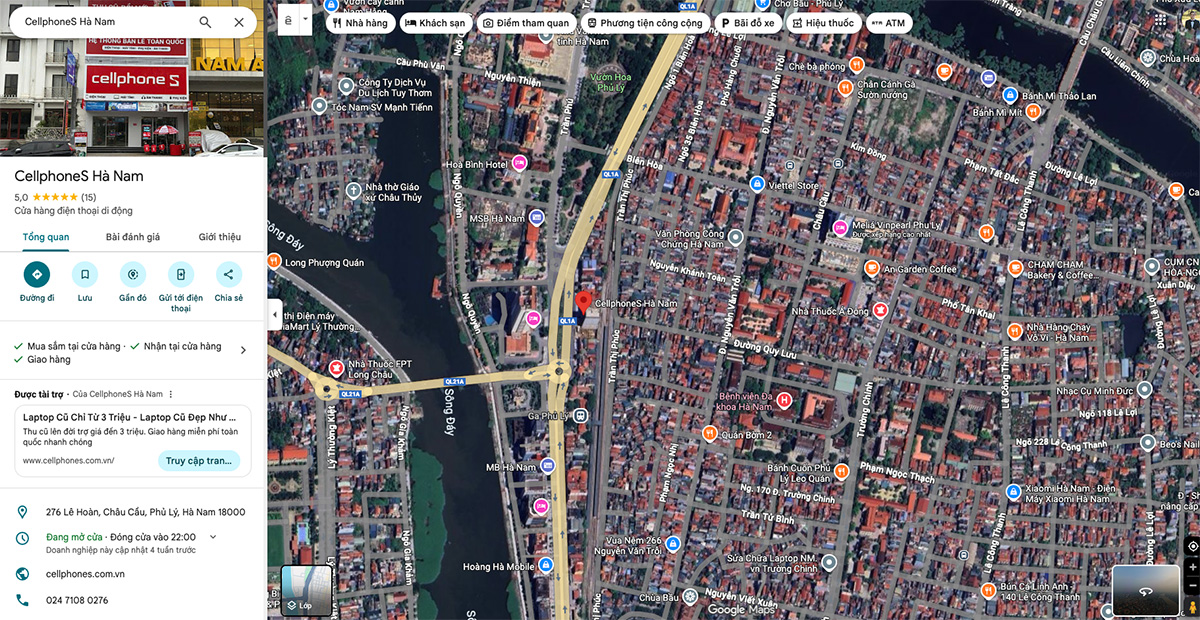
Task: Click the Ga Phủ Lý train station marker
Action: click(x=581, y=415)
